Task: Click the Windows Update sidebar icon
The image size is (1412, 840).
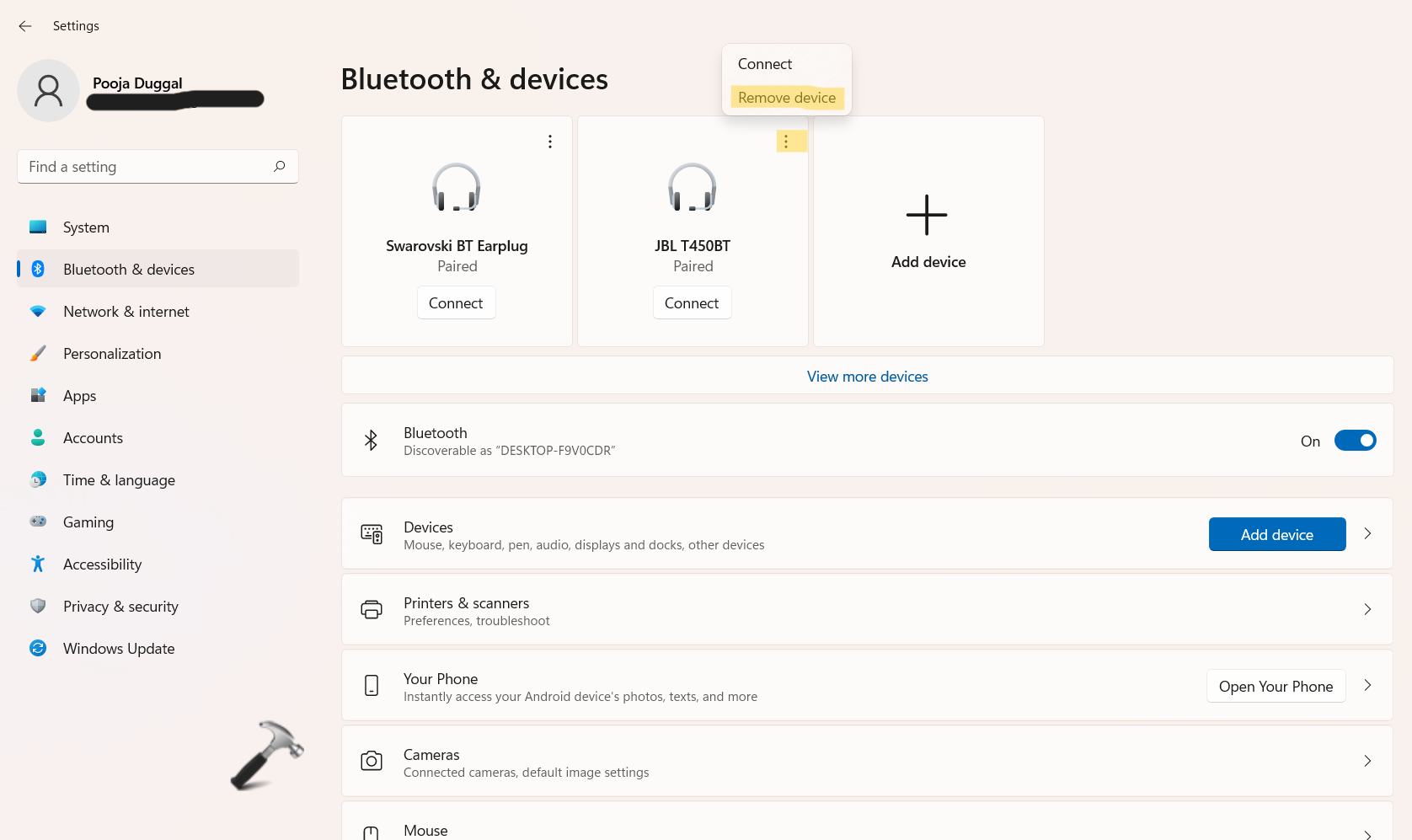Action: pyautogui.click(x=38, y=648)
